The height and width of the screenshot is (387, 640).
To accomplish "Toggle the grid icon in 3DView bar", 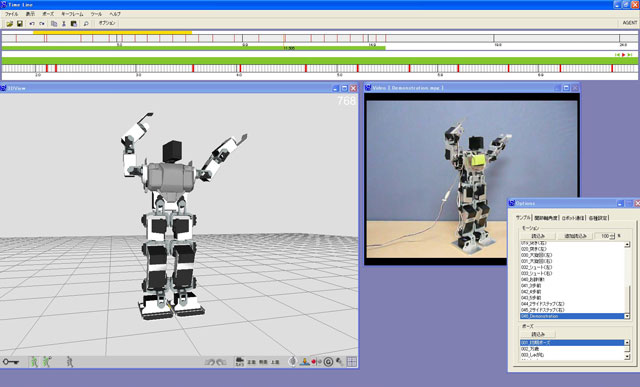I will pyautogui.click(x=351, y=362).
